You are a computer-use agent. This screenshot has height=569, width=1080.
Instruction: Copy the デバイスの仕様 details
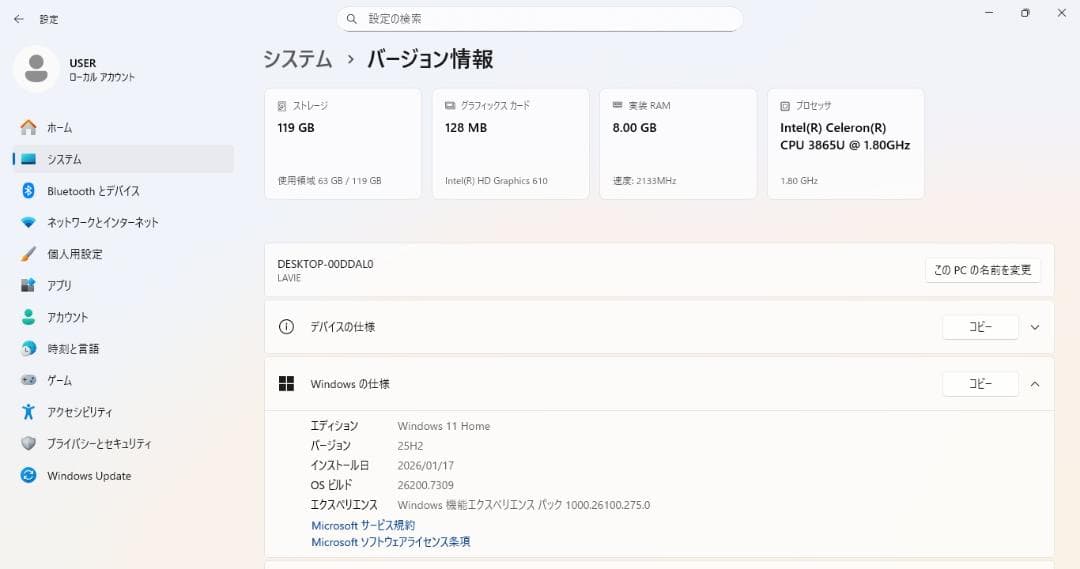[x=980, y=327]
